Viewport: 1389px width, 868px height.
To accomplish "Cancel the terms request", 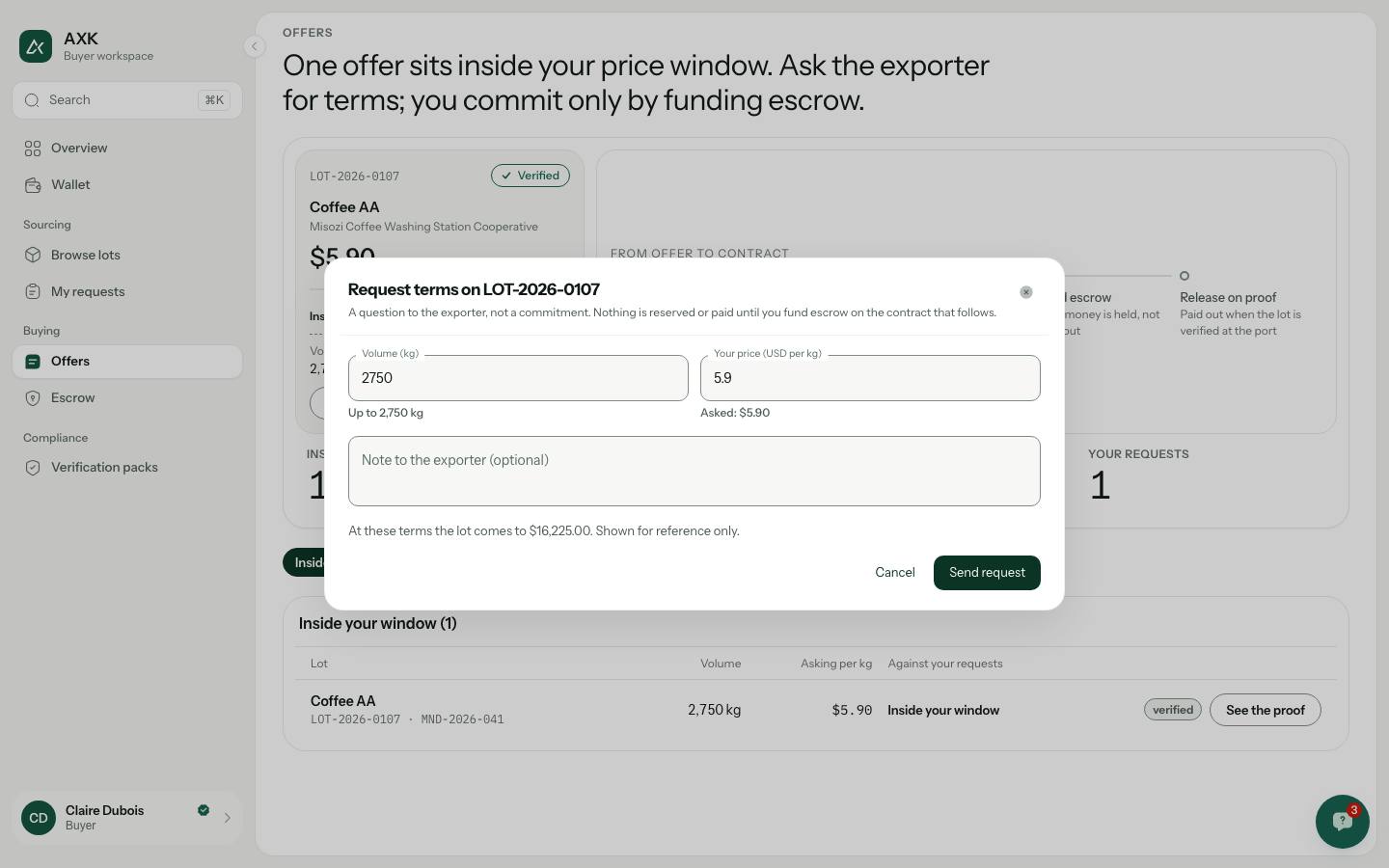I will tap(895, 573).
